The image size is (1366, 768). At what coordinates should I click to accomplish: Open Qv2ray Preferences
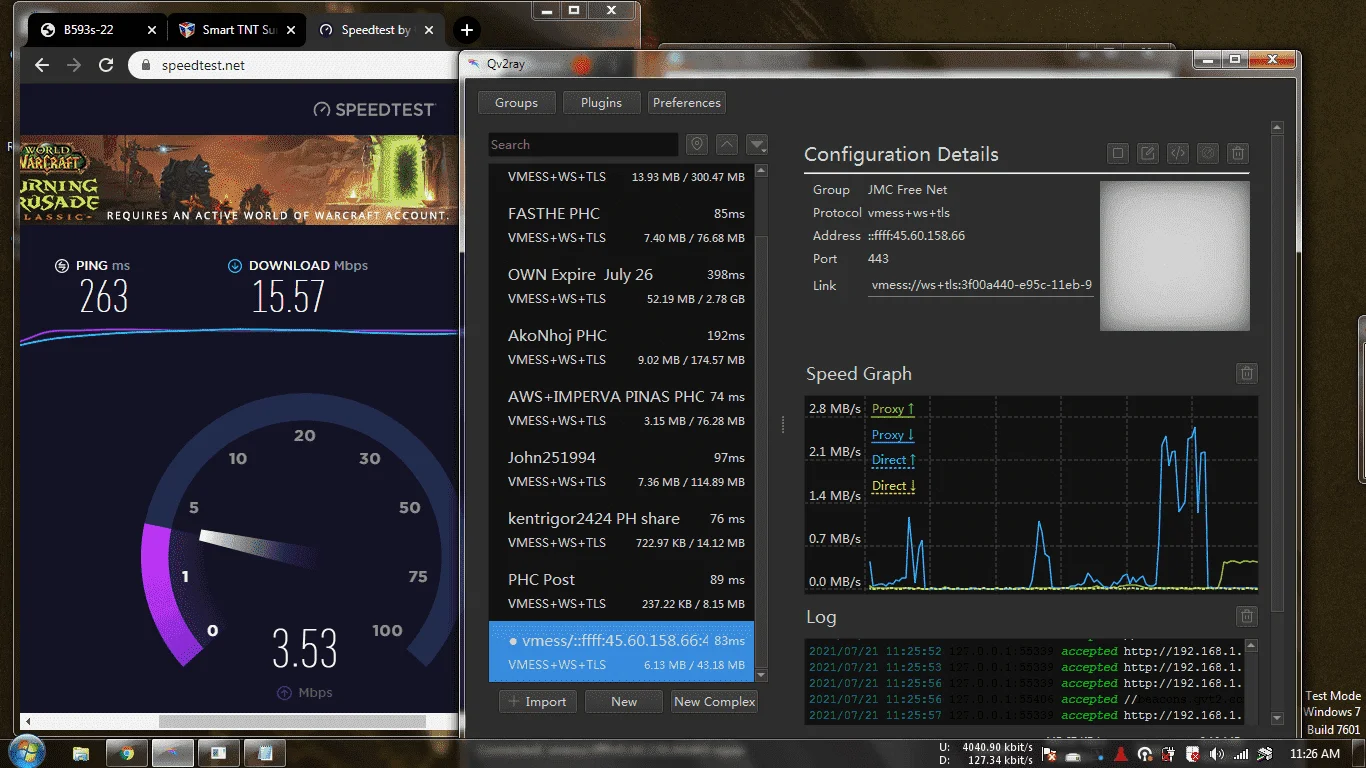tap(686, 103)
